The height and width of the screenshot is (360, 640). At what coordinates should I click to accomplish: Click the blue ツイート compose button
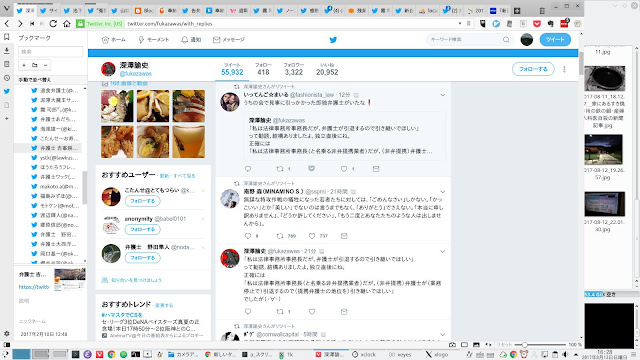pos(555,40)
